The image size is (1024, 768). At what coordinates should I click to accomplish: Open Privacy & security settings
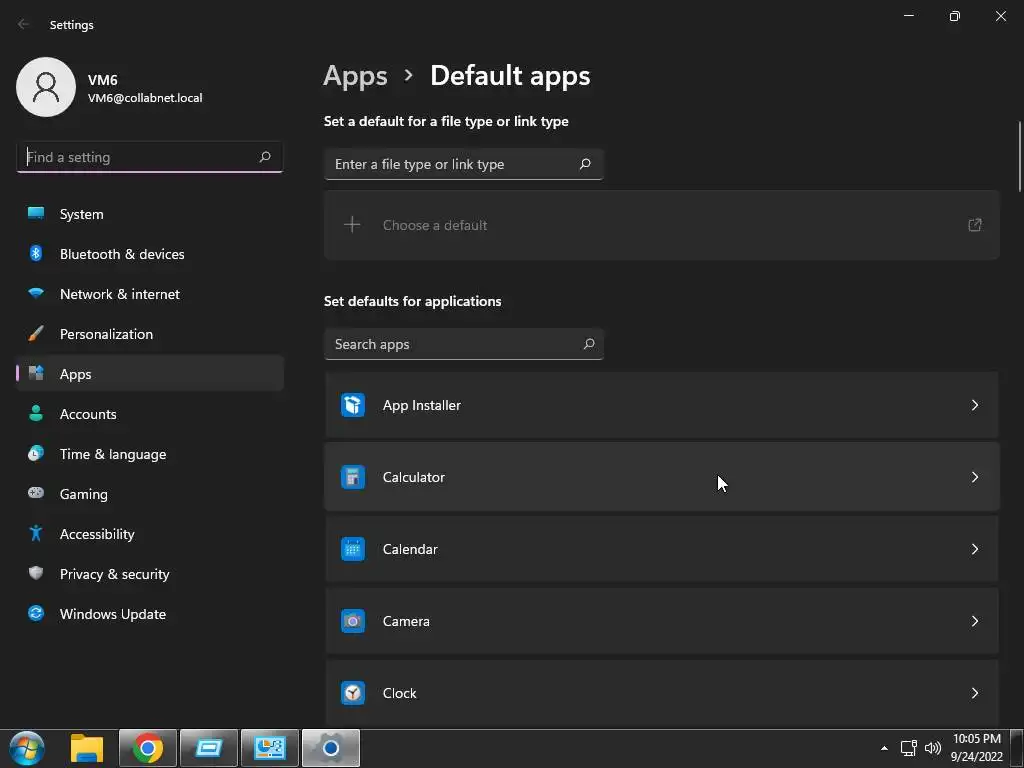pos(114,574)
